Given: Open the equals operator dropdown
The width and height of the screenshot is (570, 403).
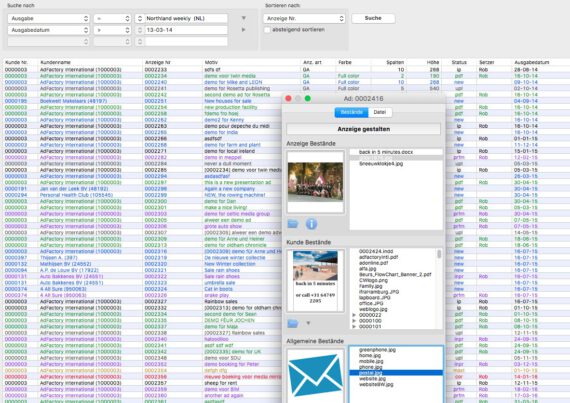Looking at the screenshot, I should [x=112, y=18].
